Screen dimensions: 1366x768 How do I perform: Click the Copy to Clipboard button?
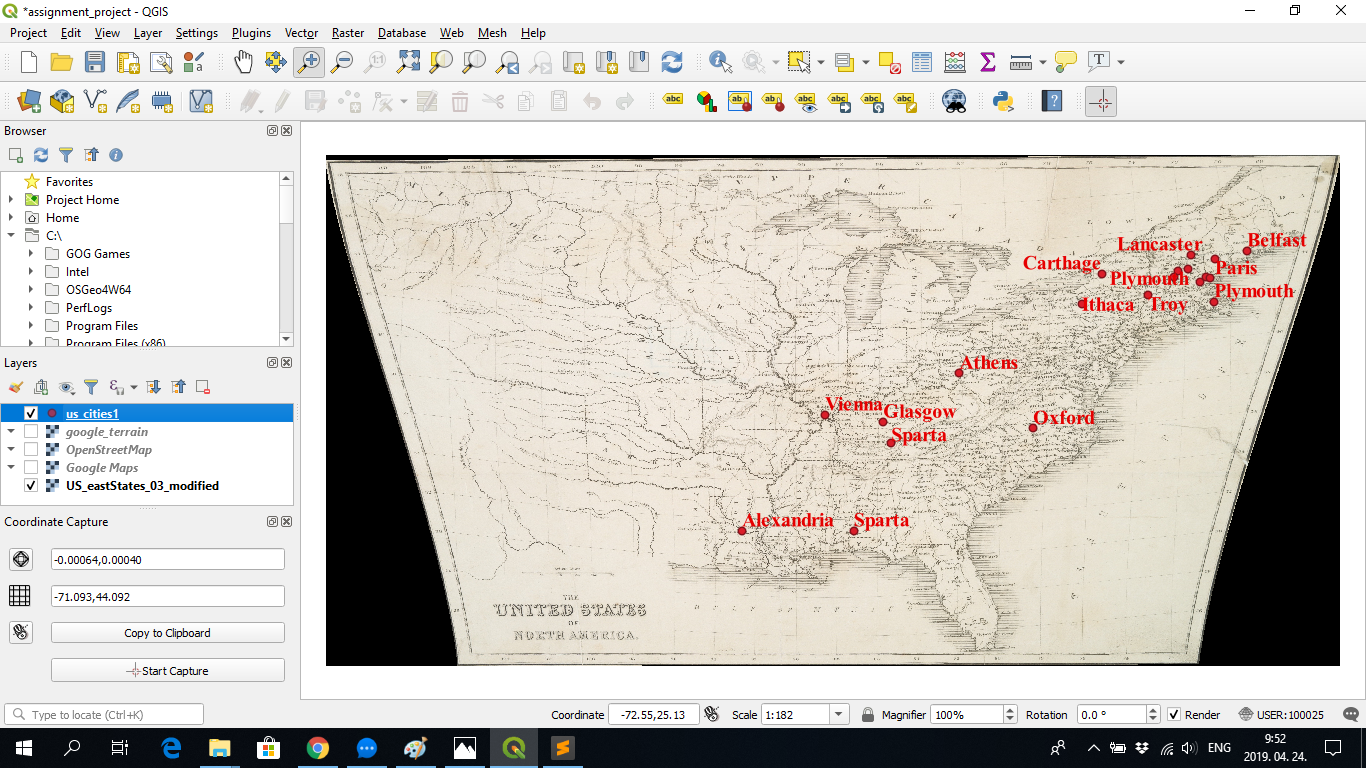point(168,633)
